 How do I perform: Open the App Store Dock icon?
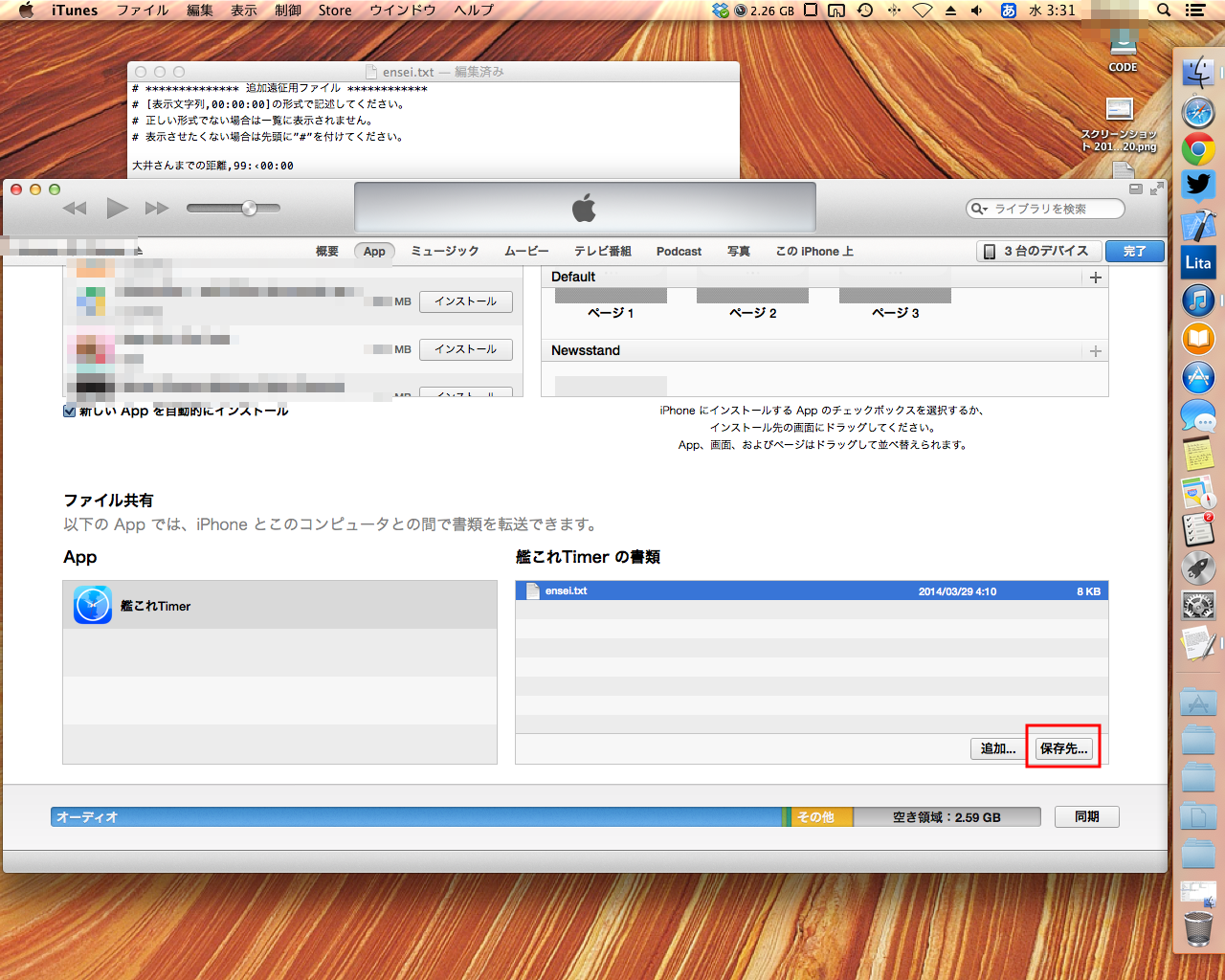click(x=1198, y=377)
